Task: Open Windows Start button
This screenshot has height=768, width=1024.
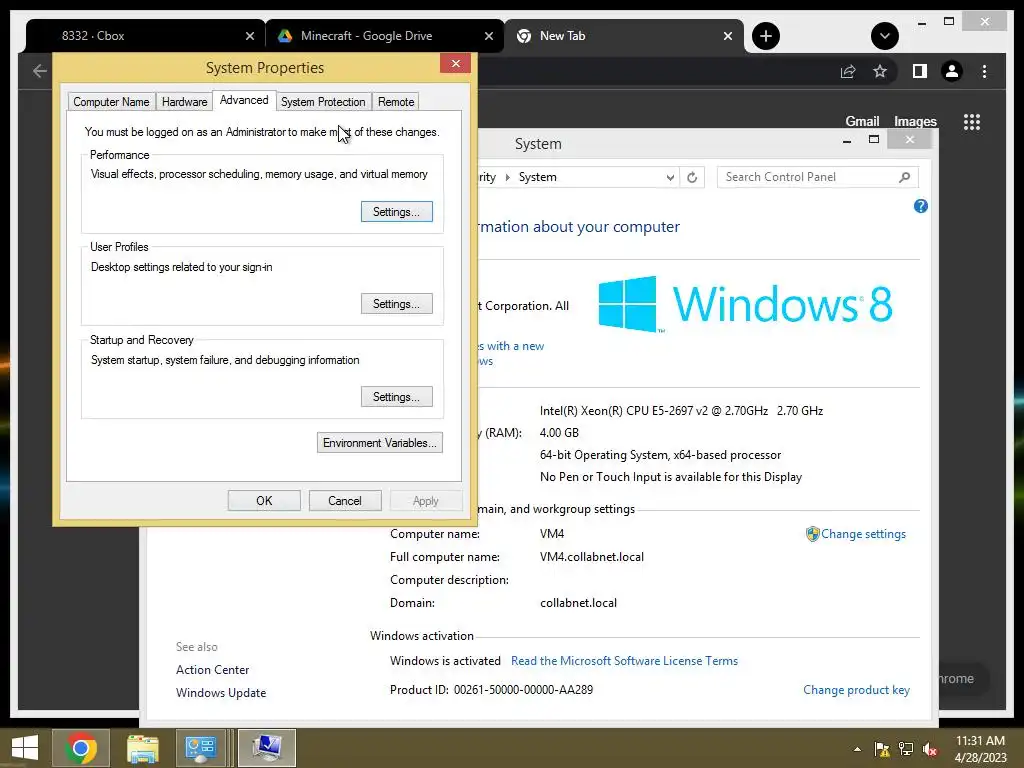Action: coord(25,748)
